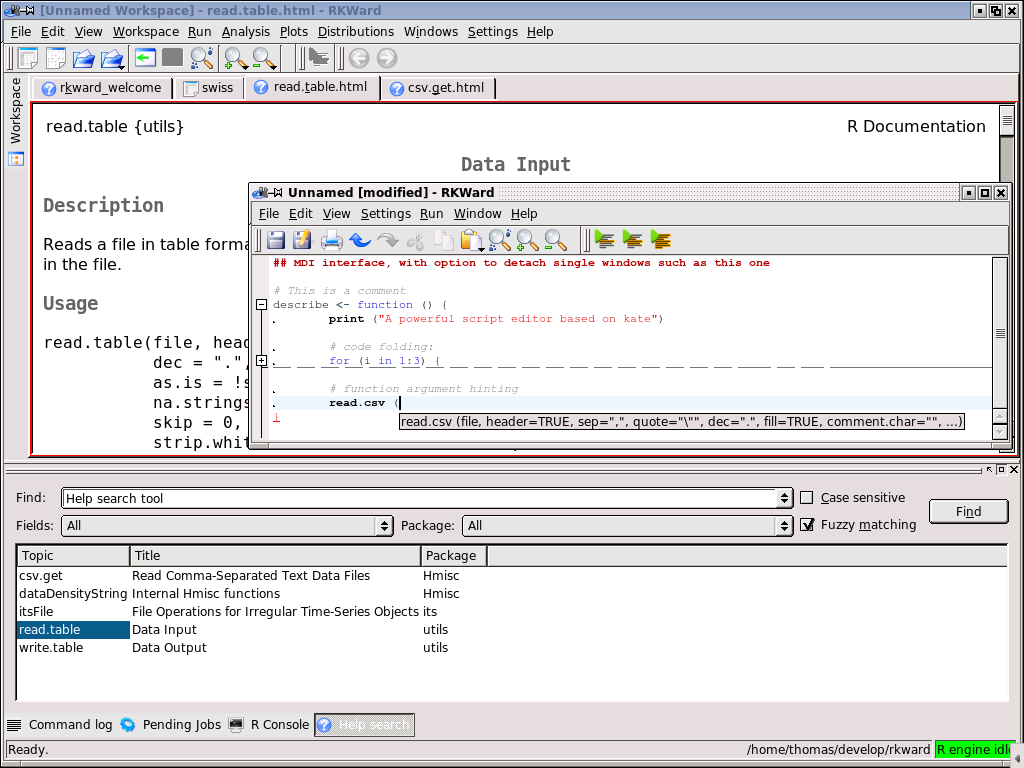This screenshot has height=768, width=1024.
Task: Click run icon with gray text lines
Action: pos(604,240)
